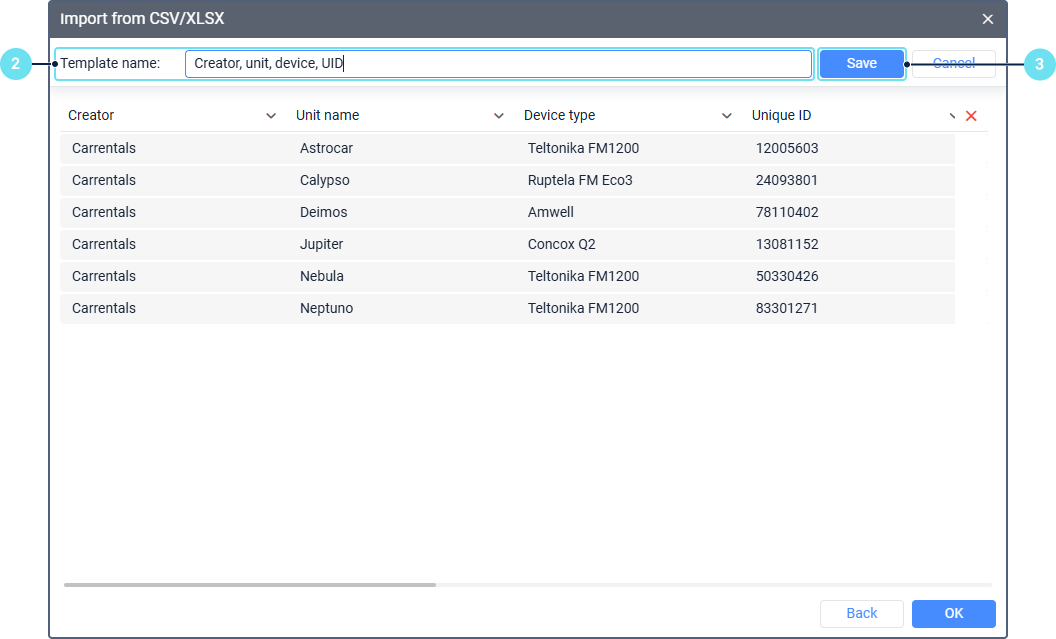Click the horizontal scrollbar under the table
Viewport: 1056px width, 639px height.
pyautogui.click(x=250, y=584)
